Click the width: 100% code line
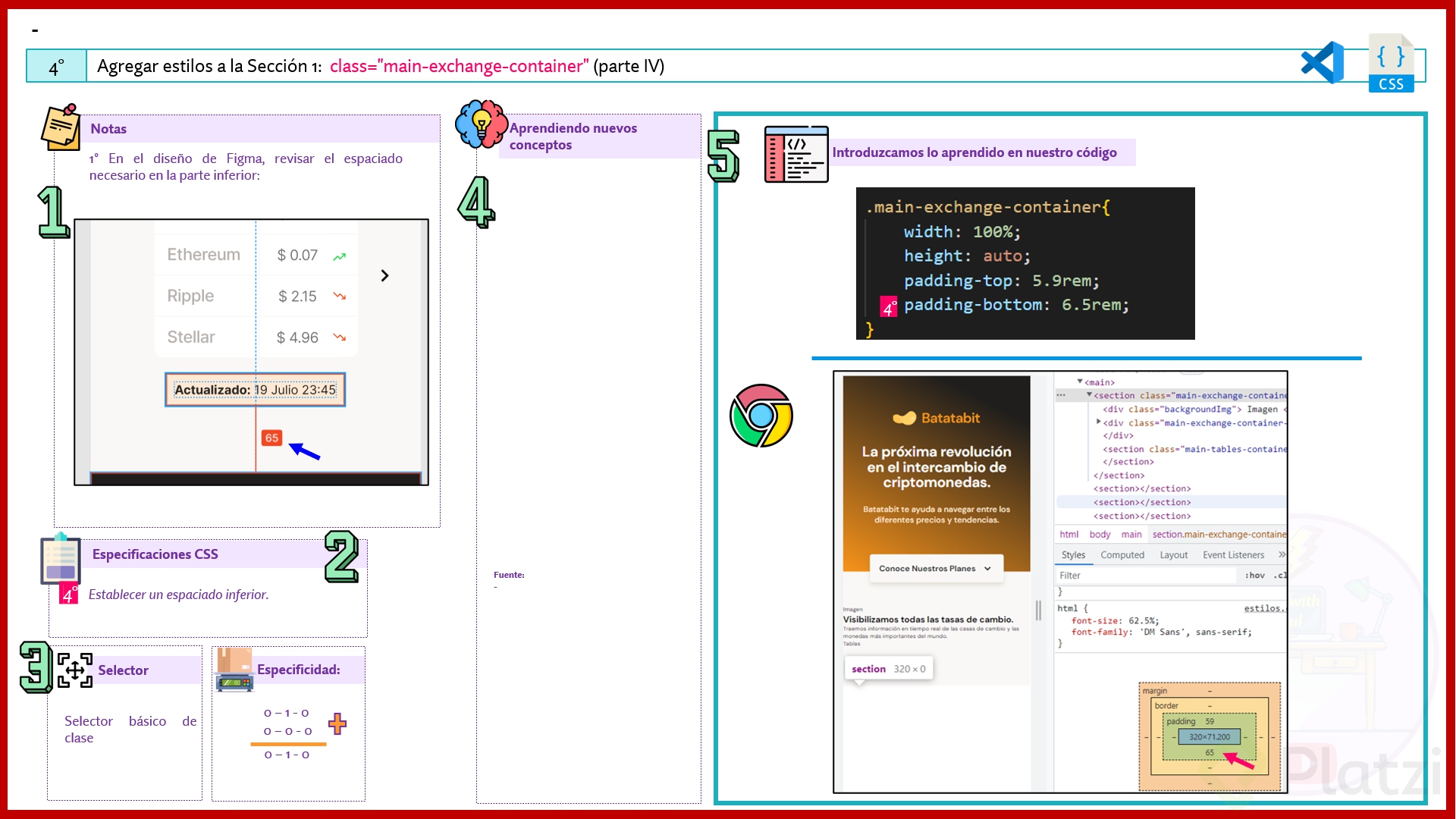The image size is (1456, 819). (x=962, y=232)
